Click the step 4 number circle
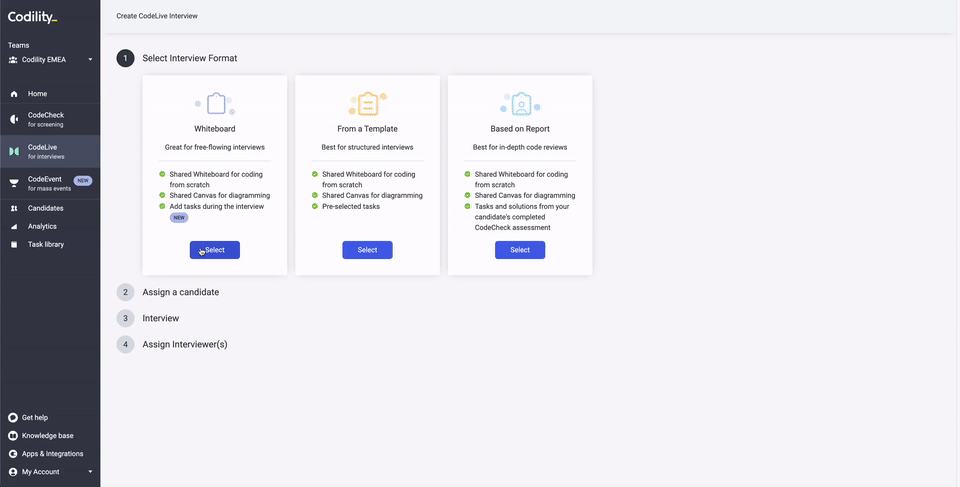 click(126, 344)
